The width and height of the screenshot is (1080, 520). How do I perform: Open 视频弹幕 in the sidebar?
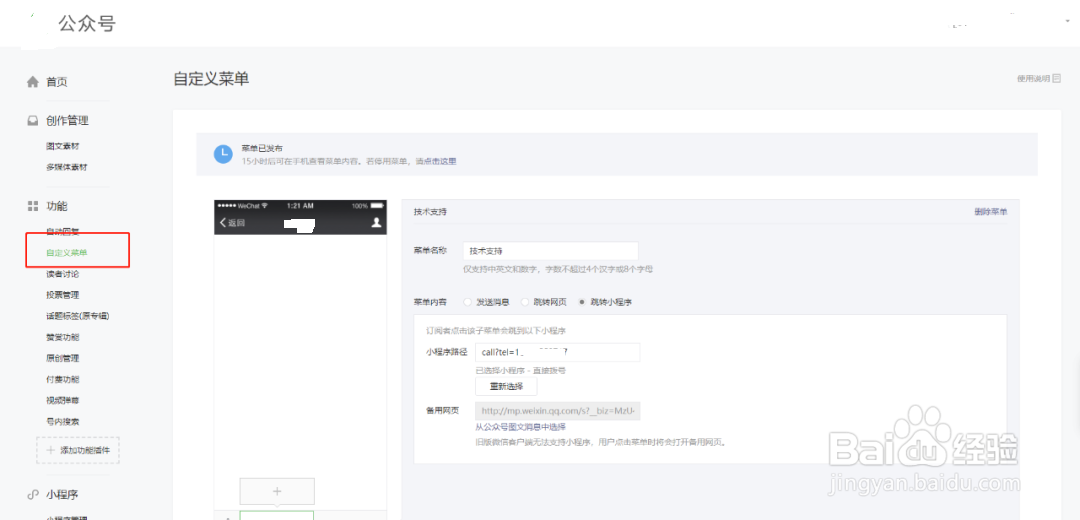pos(62,400)
